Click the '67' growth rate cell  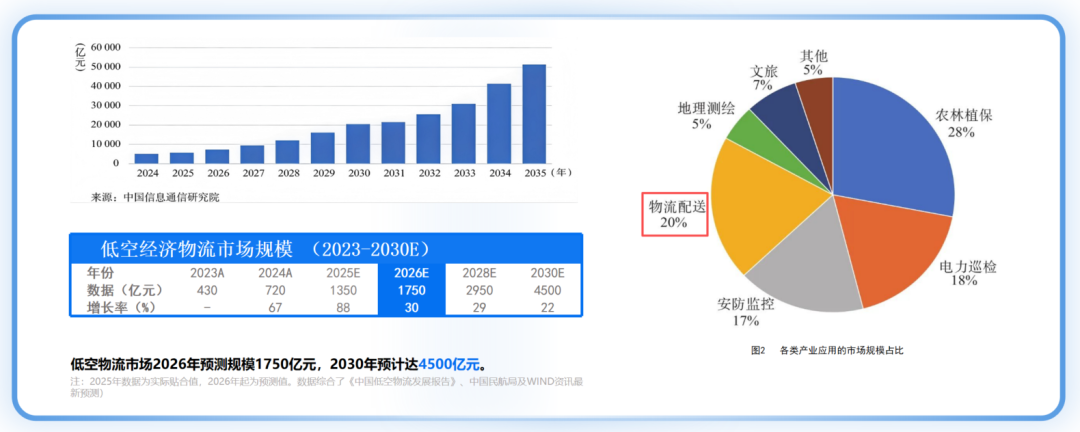276,308
